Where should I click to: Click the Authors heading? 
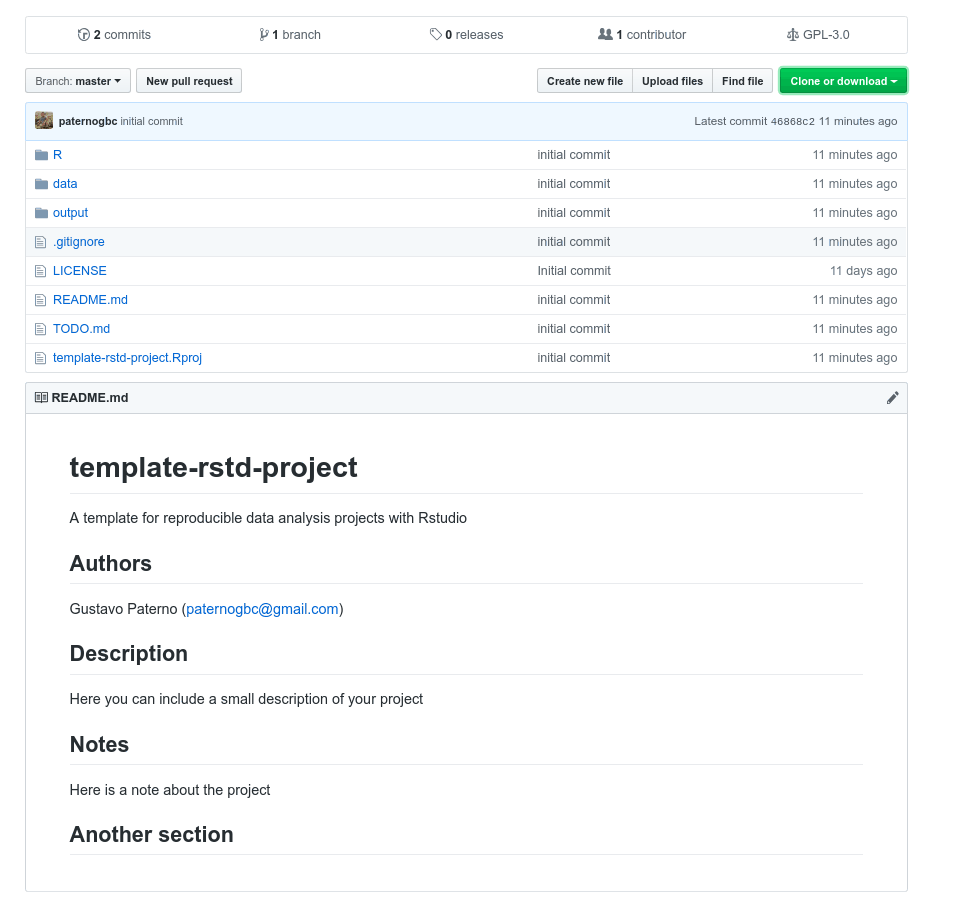pyautogui.click(x=110, y=564)
